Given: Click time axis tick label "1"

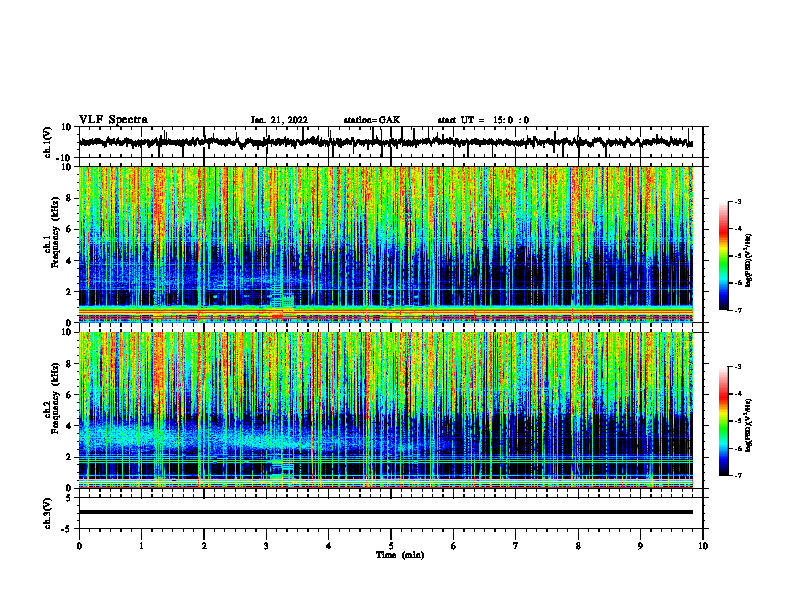Looking at the screenshot, I should click(141, 546).
